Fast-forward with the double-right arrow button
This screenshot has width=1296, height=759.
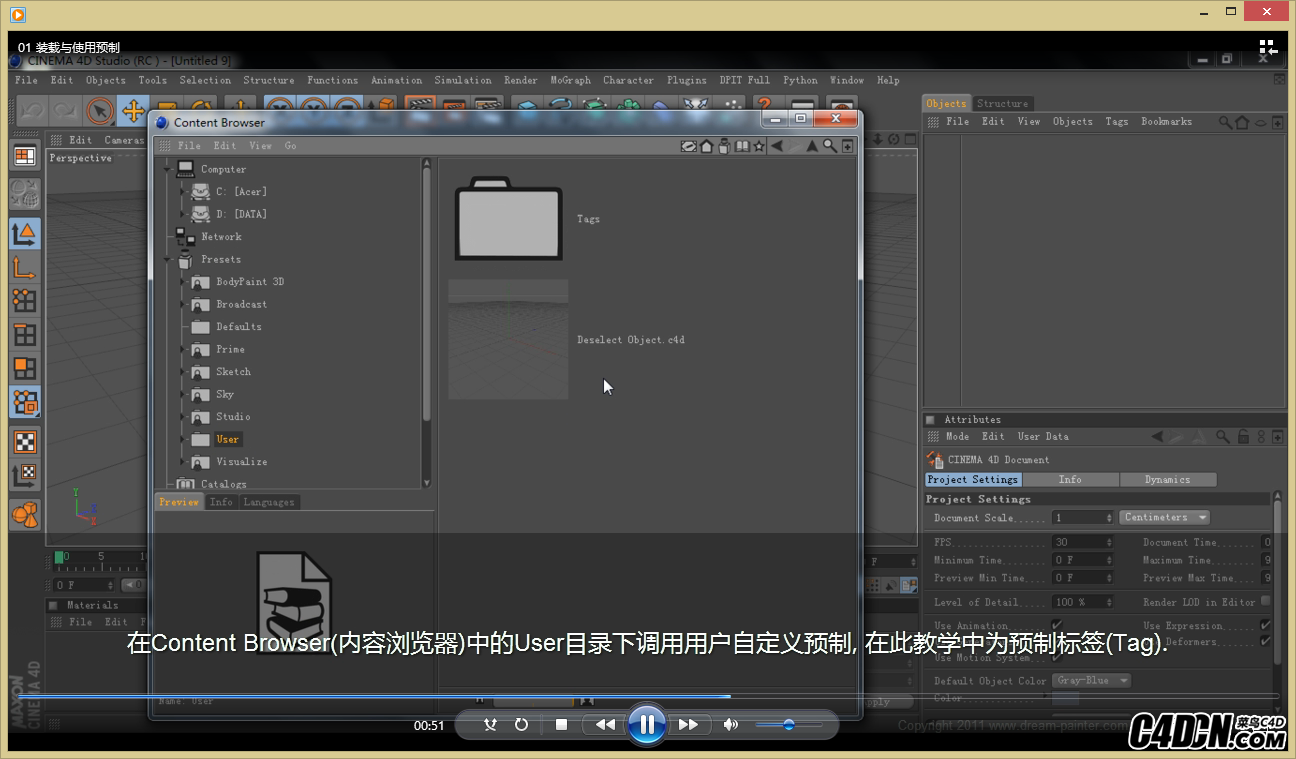coord(688,724)
